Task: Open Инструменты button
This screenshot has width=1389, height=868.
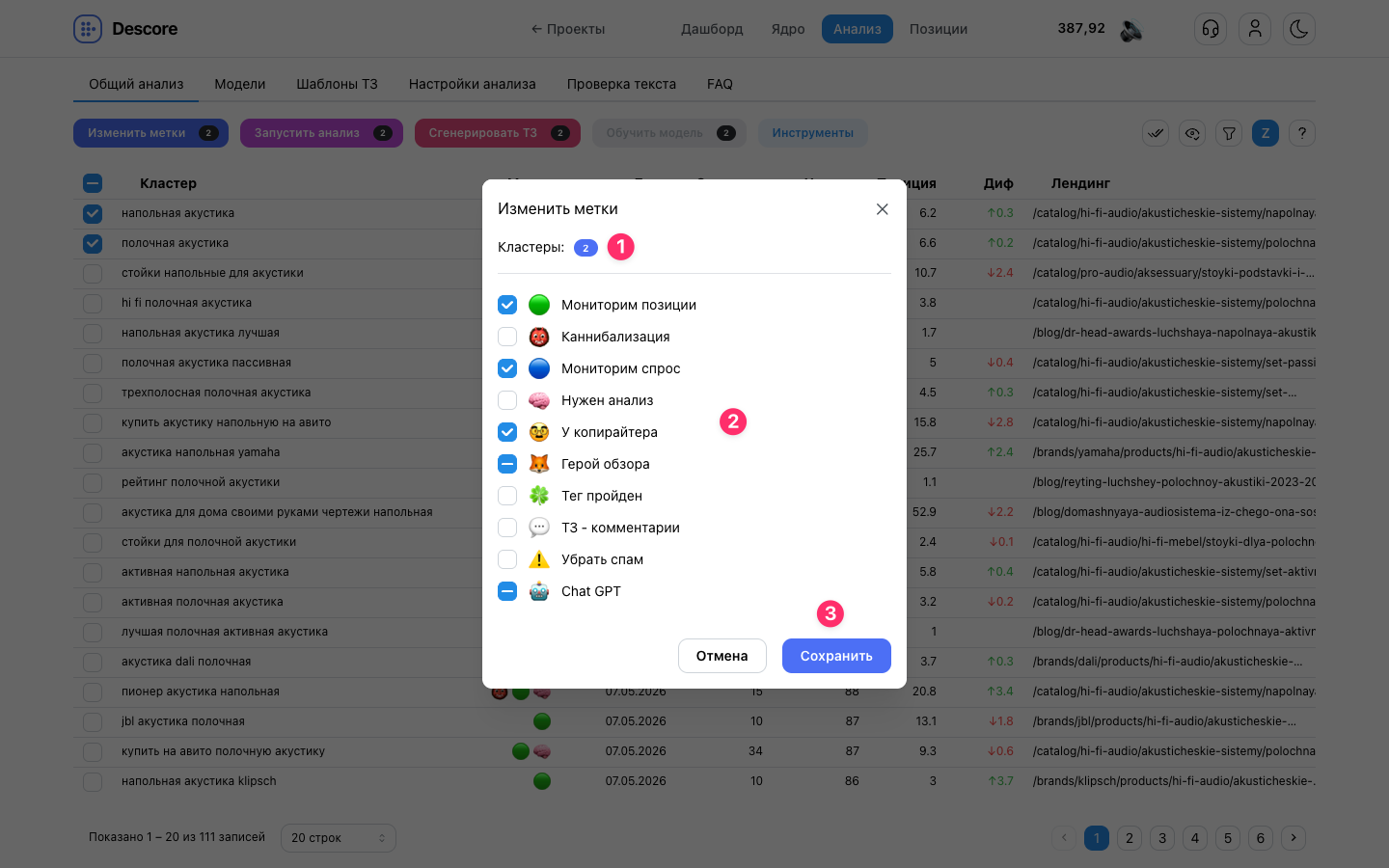Action: pyautogui.click(x=812, y=133)
